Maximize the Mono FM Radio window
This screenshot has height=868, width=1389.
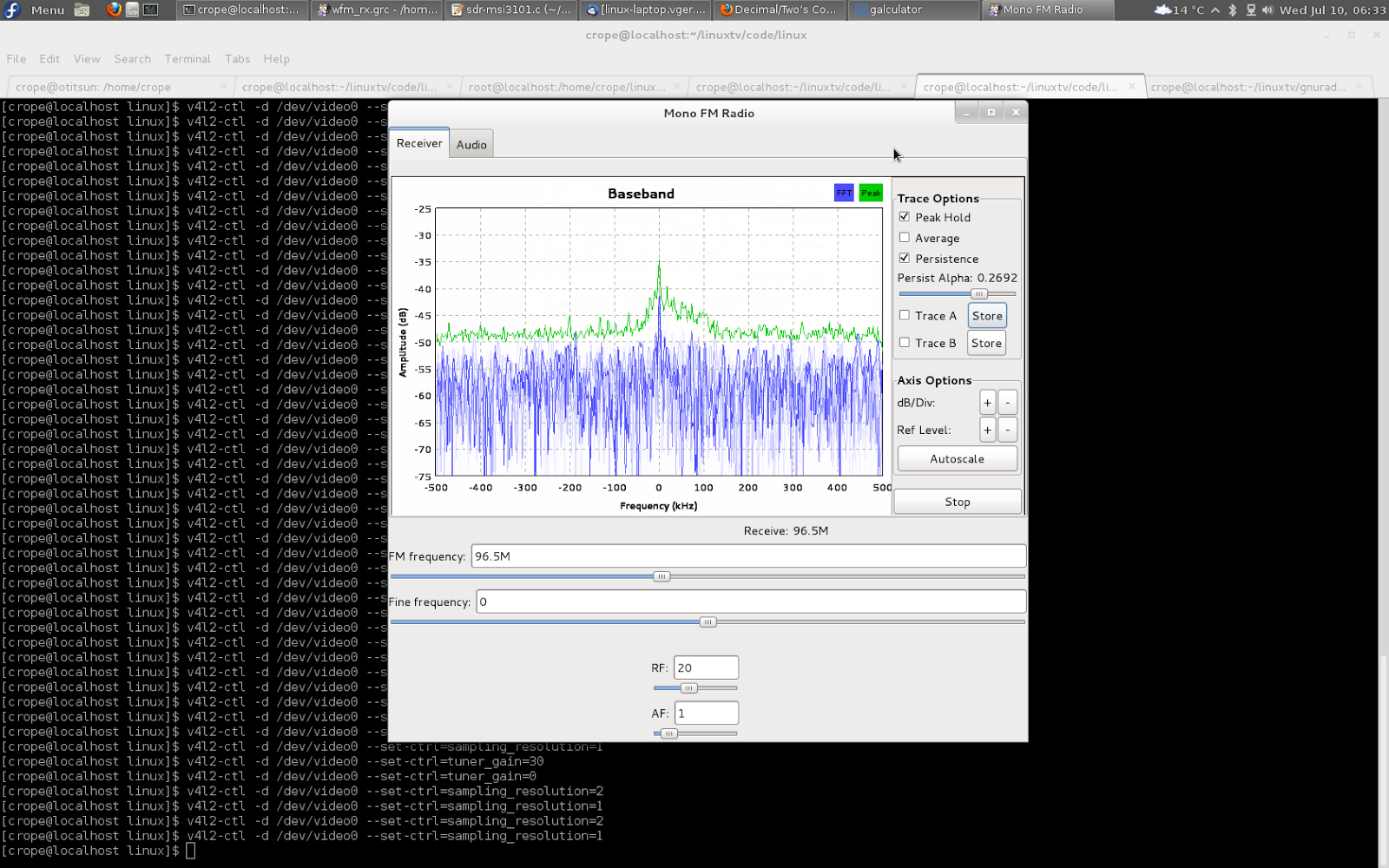pyautogui.click(x=991, y=113)
